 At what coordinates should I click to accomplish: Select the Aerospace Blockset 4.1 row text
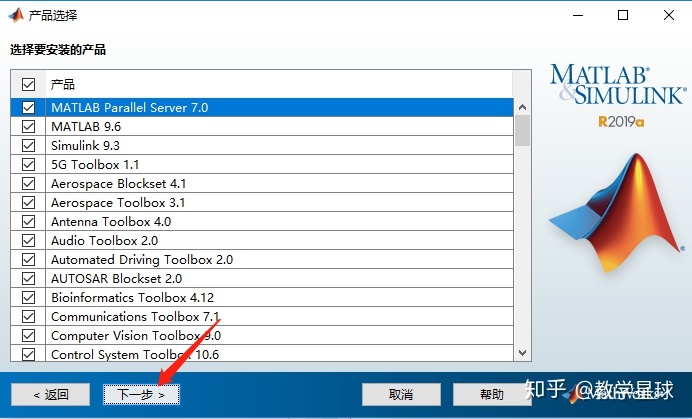[x=118, y=183]
